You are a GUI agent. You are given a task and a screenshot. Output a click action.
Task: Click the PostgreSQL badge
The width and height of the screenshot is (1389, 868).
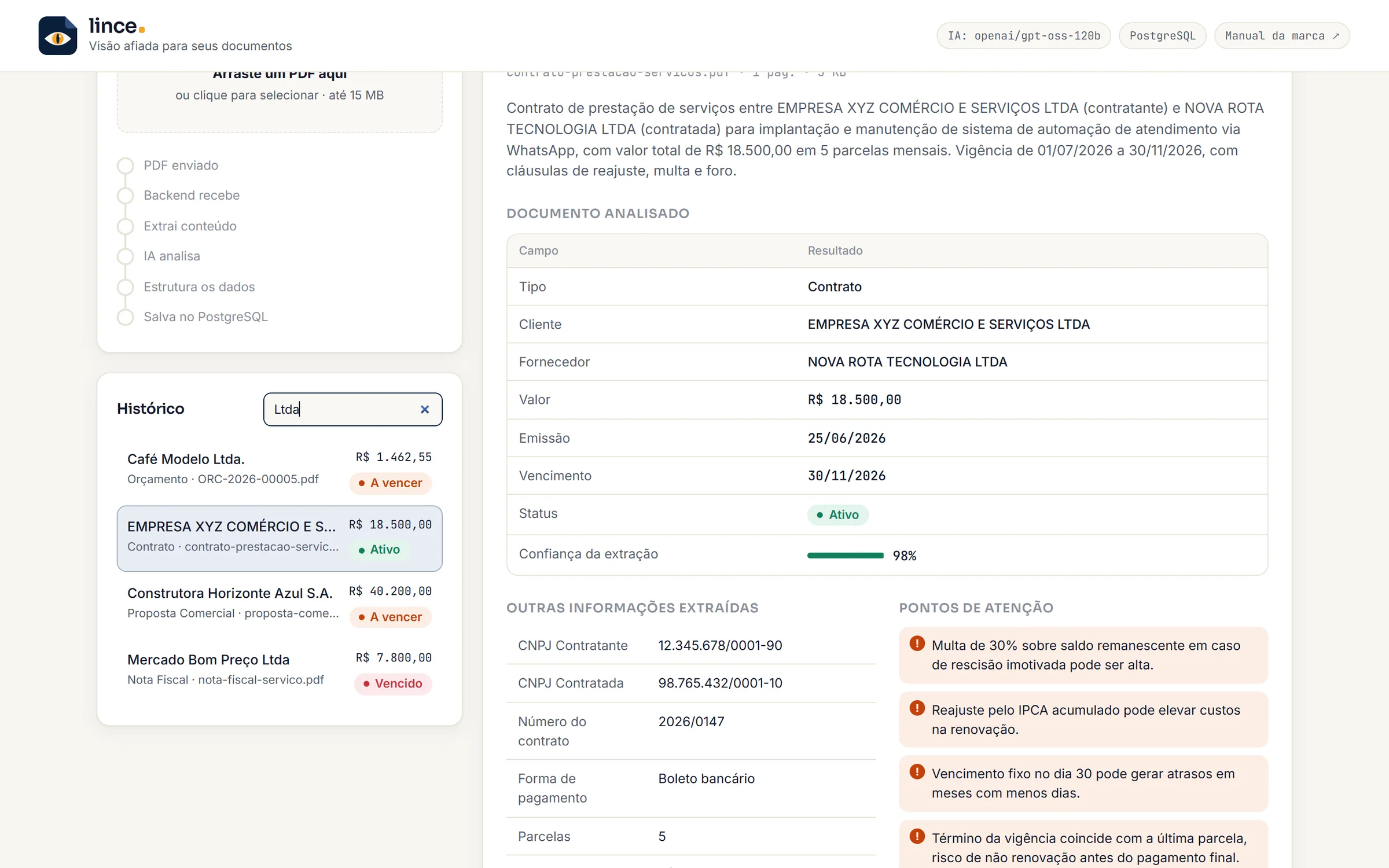pyautogui.click(x=1162, y=36)
